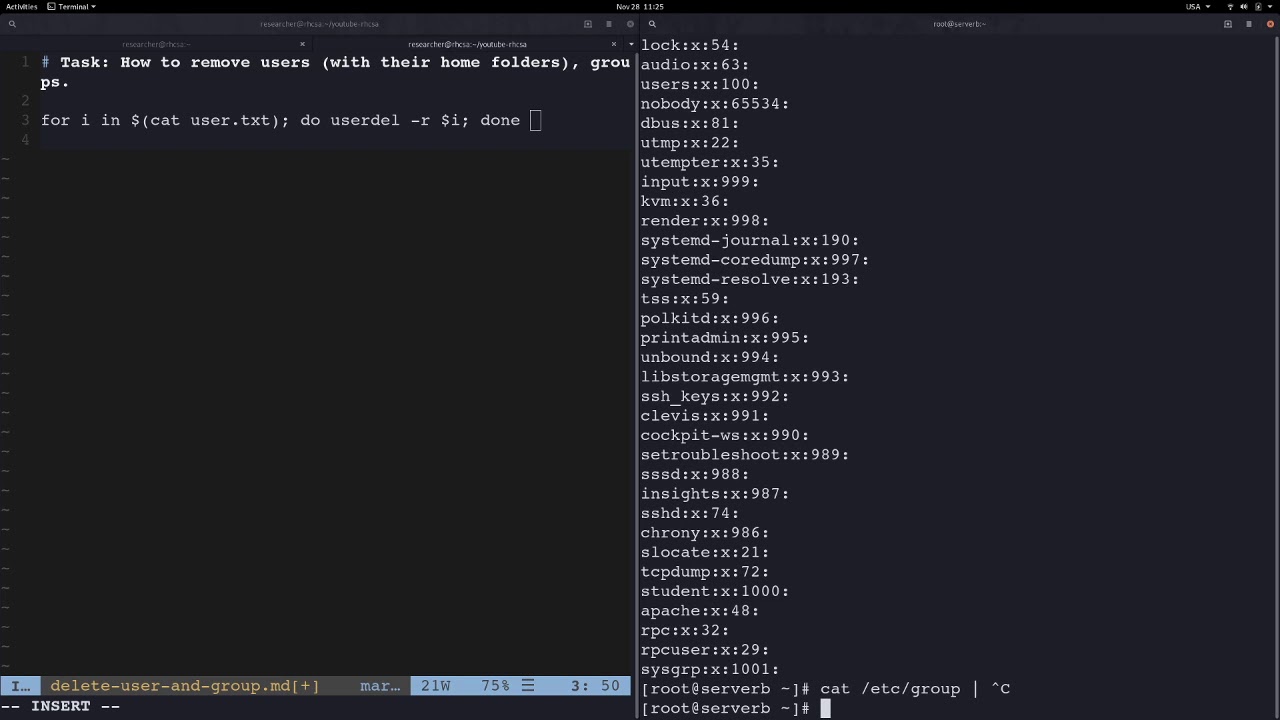Click the 'libstoragemgmt:x:993:' line
The height and width of the screenshot is (720, 1280).
point(745,377)
